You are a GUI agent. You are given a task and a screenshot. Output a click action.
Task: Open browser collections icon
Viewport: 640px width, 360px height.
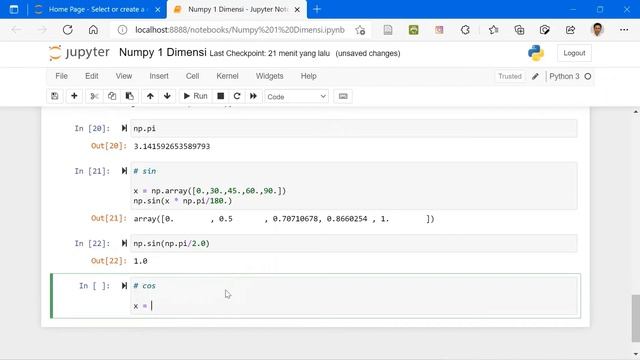[x=519, y=30]
